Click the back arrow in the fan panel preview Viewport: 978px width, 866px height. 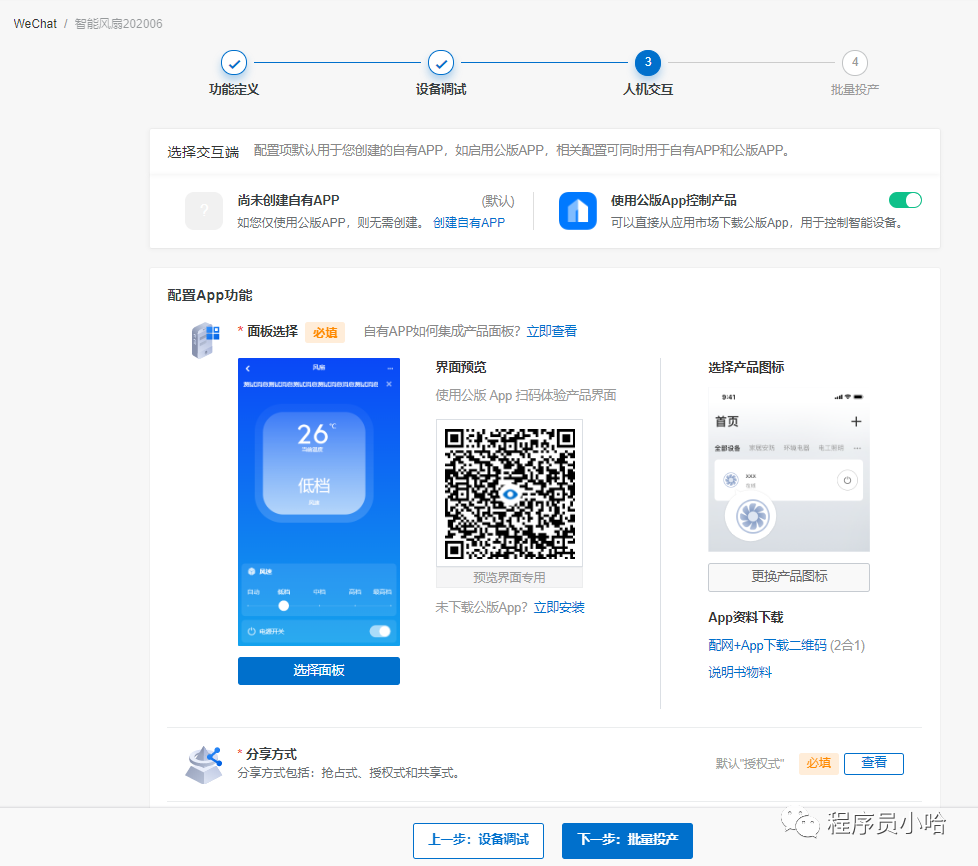[248, 368]
